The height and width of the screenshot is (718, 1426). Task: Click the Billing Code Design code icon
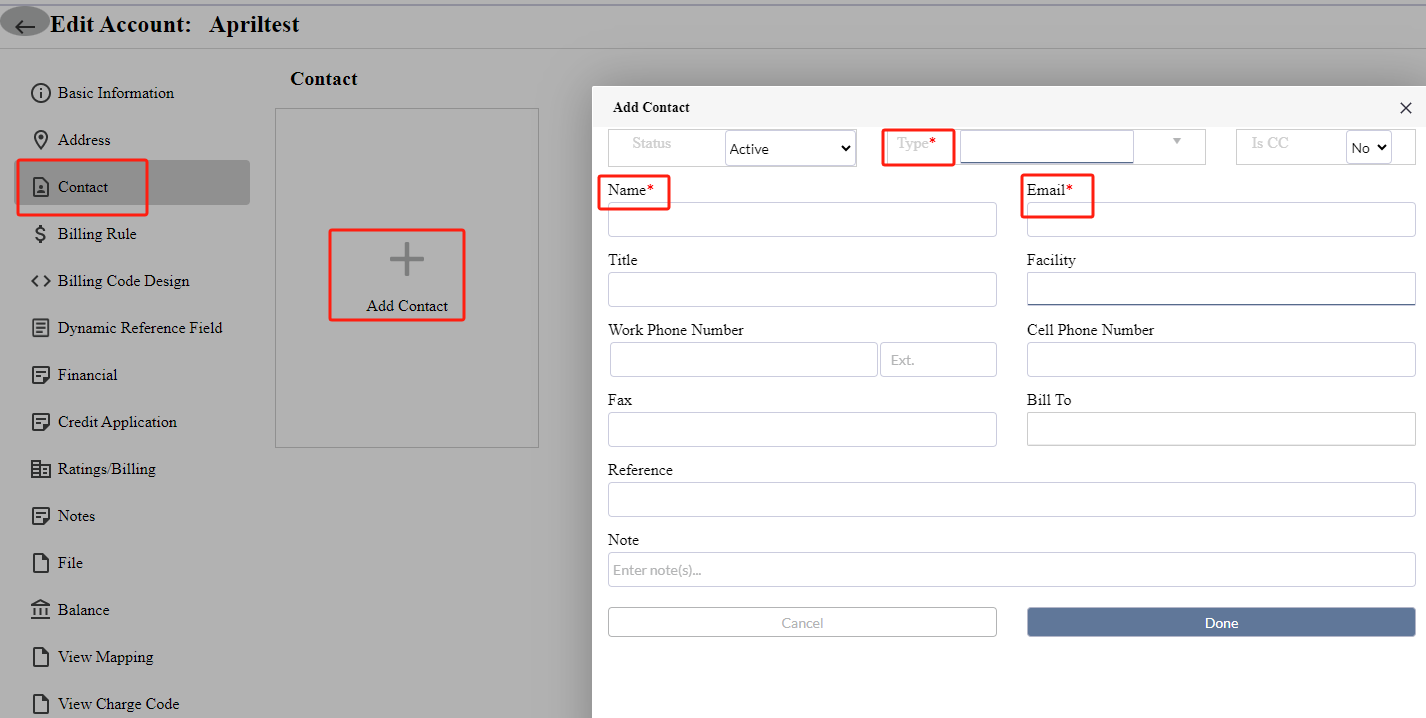40,281
